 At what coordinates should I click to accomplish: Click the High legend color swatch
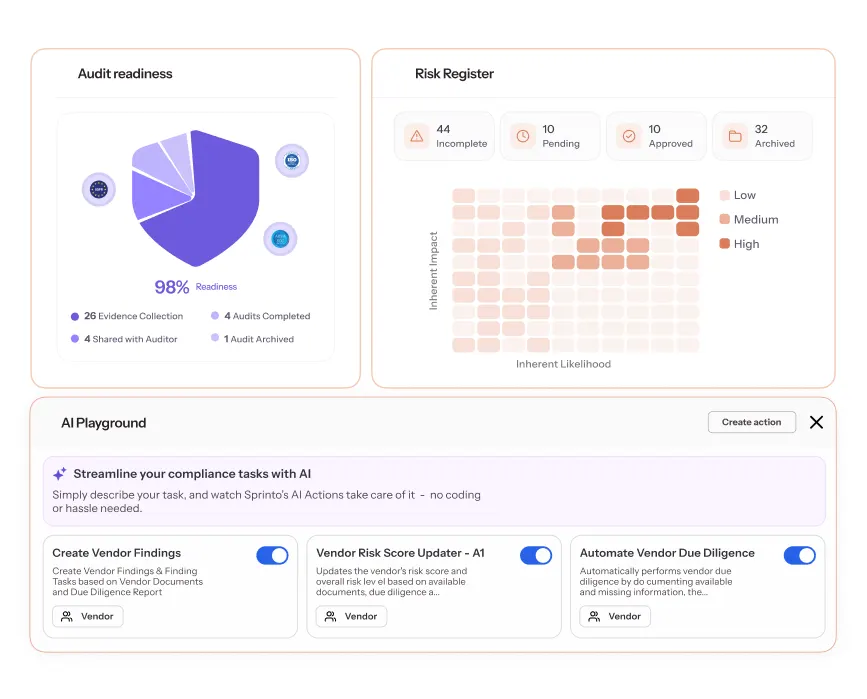(x=725, y=244)
